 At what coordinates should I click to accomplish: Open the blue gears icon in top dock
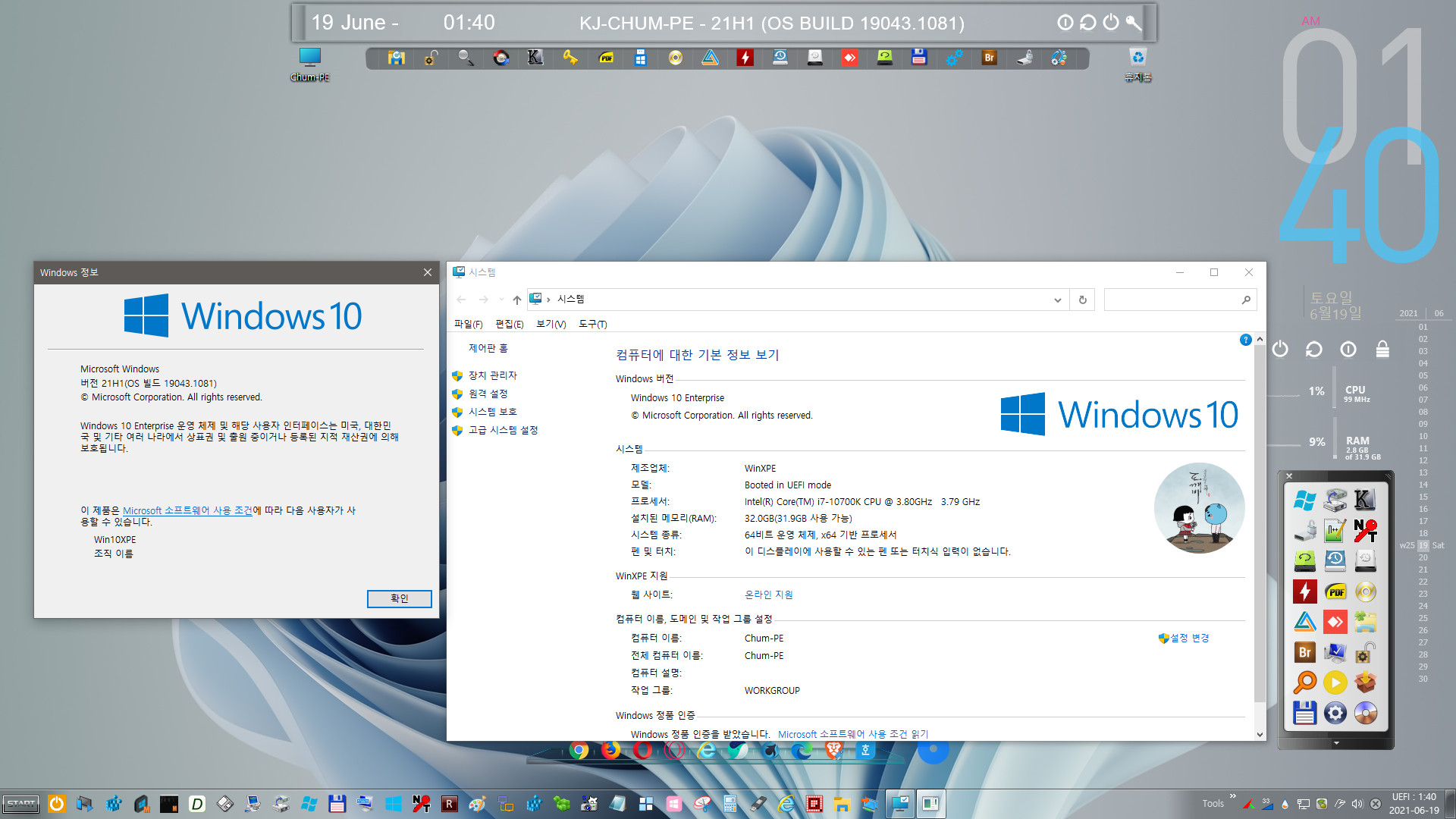tap(954, 58)
